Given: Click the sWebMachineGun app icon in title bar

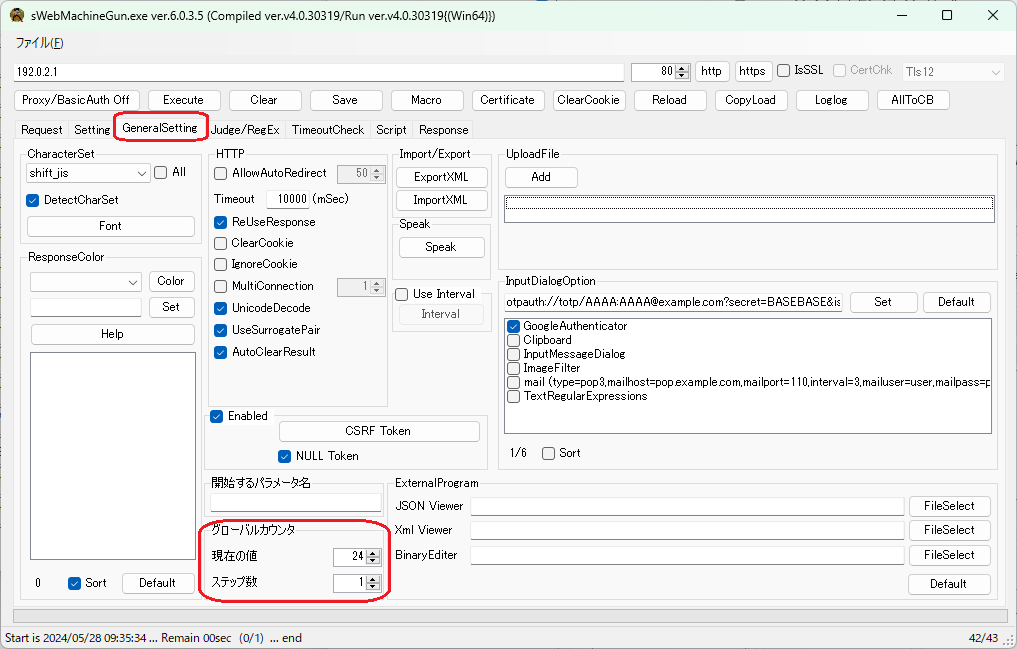Looking at the screenshot, I should [x=17, y=16].
